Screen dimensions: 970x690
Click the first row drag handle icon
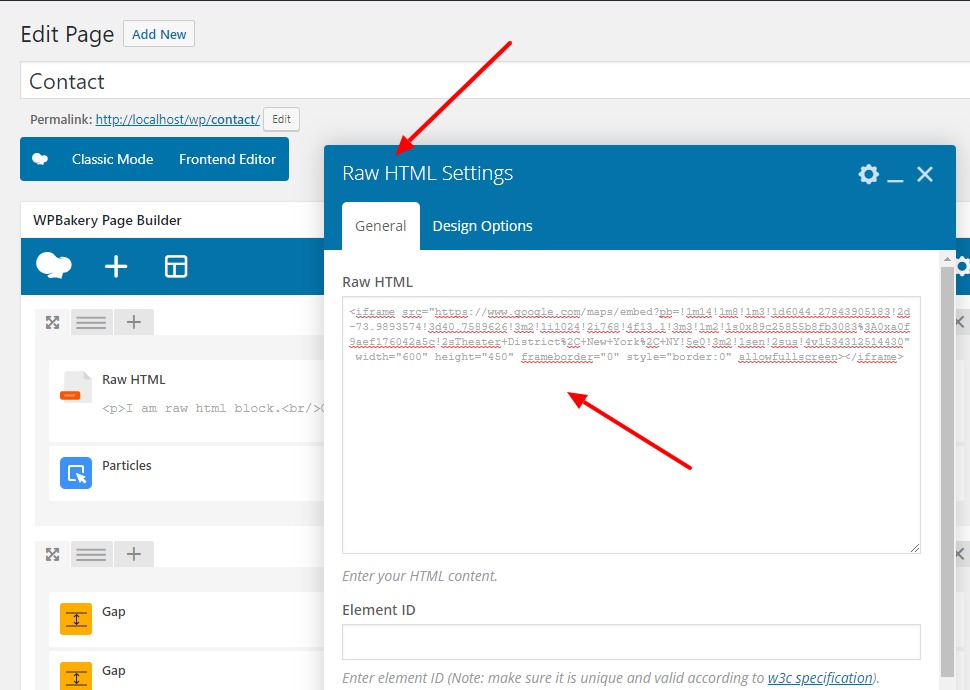92,322
